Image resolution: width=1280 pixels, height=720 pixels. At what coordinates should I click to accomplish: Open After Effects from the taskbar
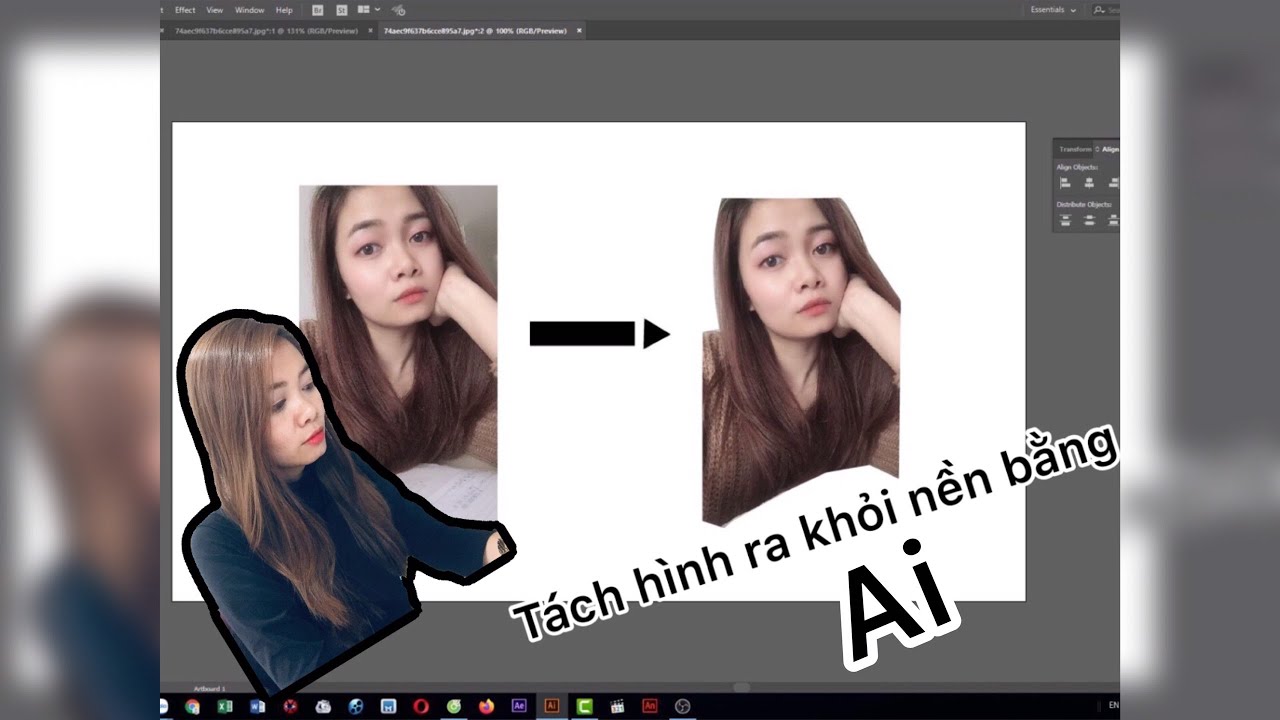[519, 706]
